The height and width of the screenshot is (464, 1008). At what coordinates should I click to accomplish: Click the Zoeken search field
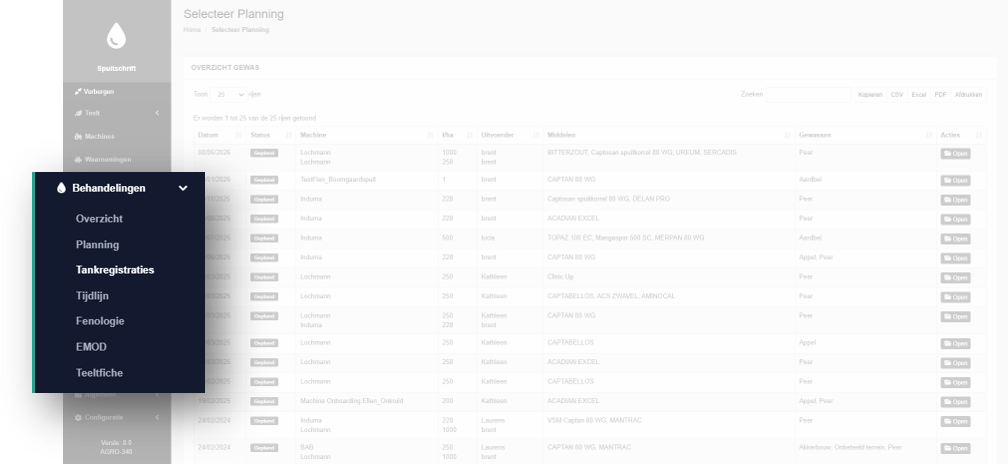tap(808, 95)
